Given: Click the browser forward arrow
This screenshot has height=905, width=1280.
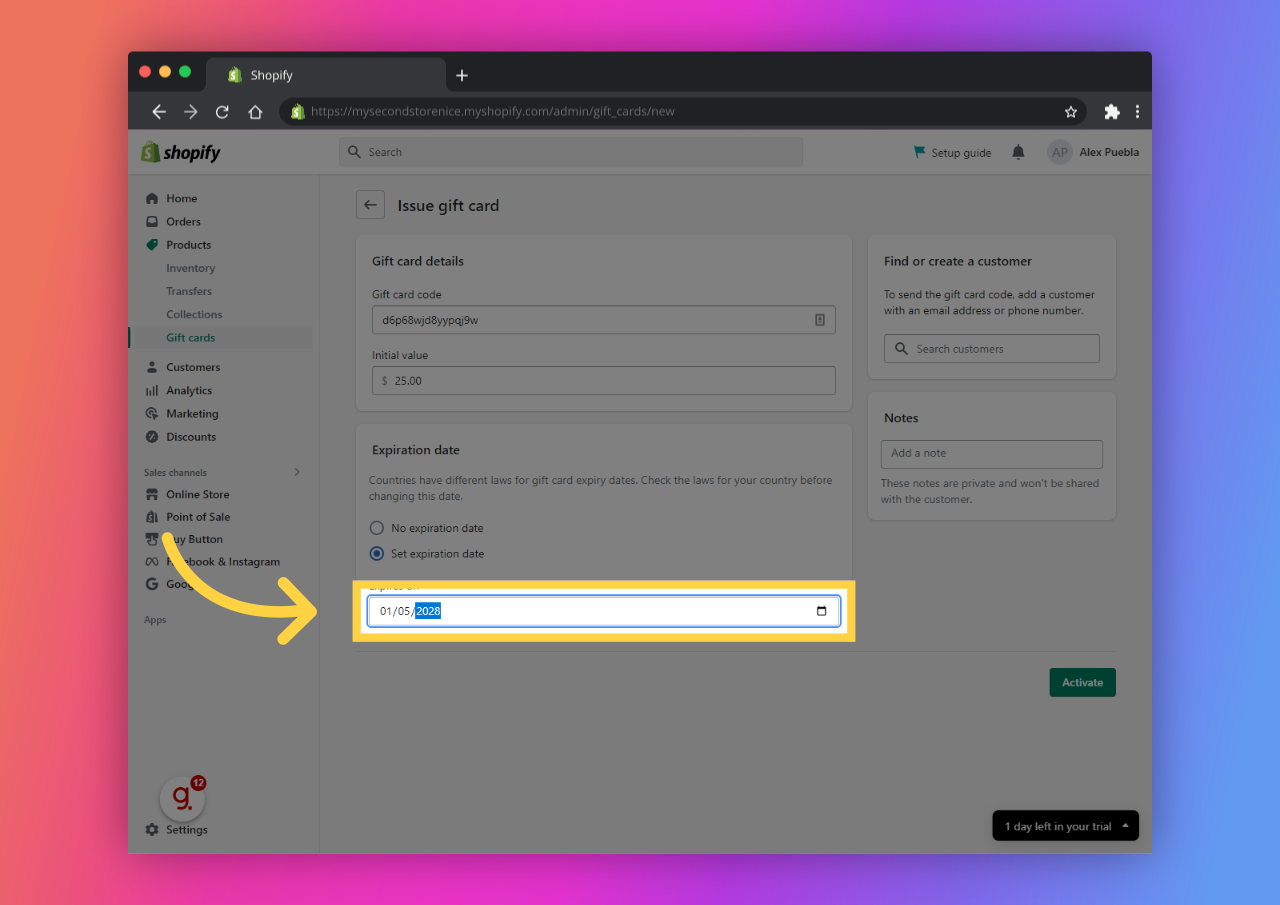Looking at the screenshot, I should [x=190, y=112].
